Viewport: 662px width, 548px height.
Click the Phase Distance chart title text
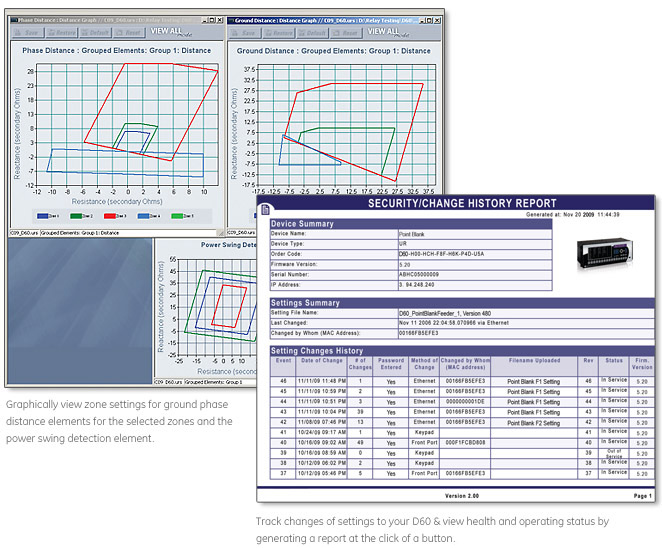pos(117,50)
